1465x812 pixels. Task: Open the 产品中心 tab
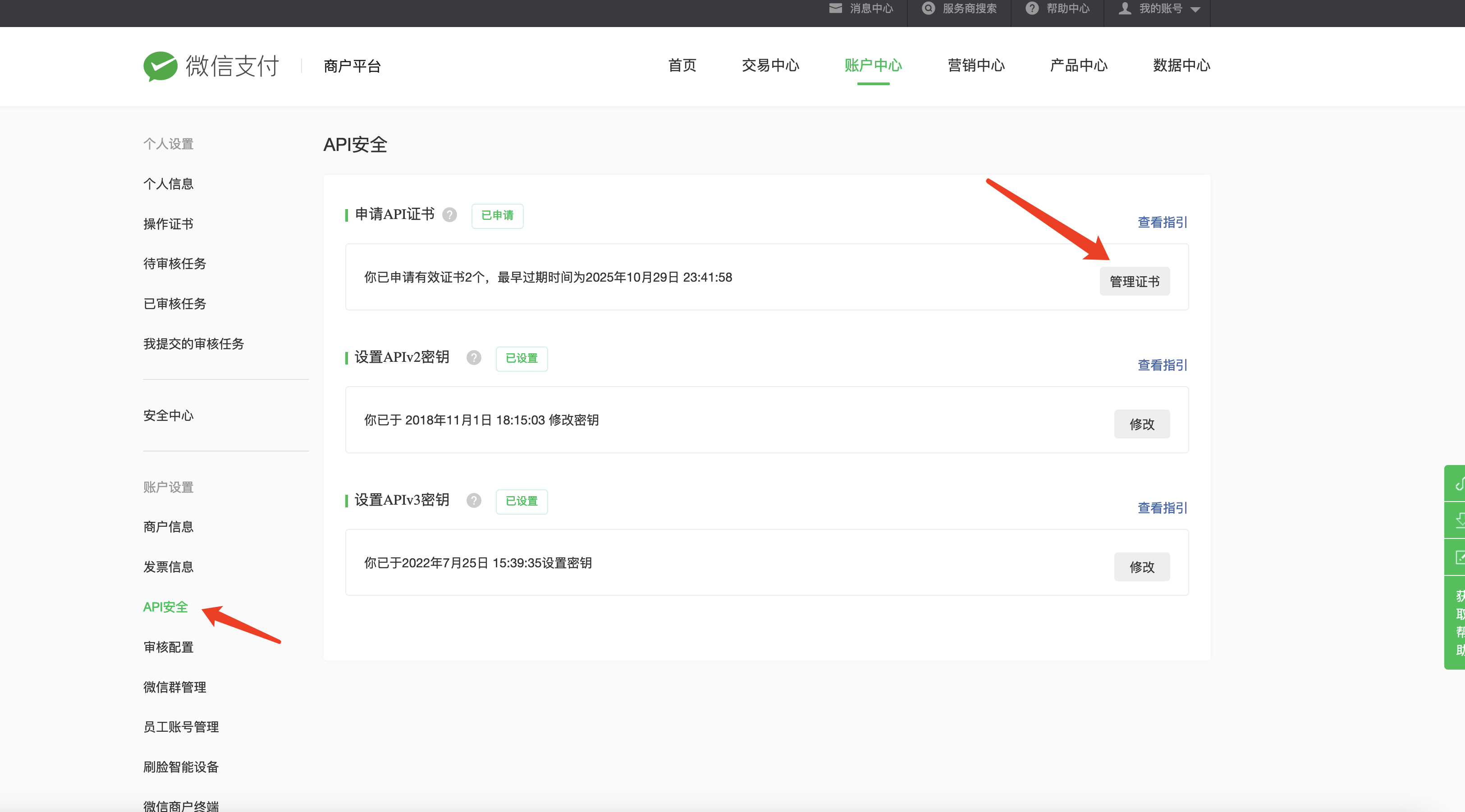(x=1078, y=66)
